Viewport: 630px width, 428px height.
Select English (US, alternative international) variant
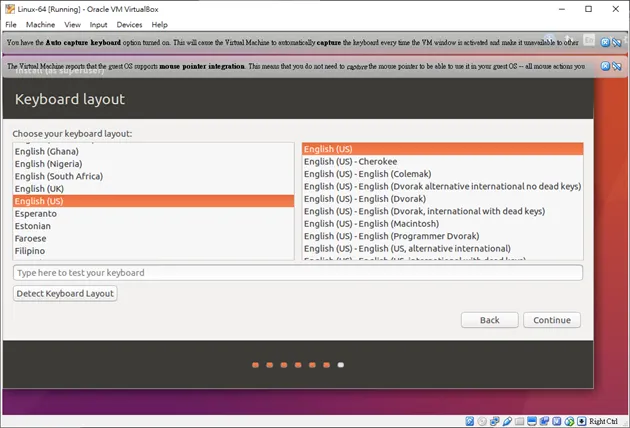coord(442,249)
